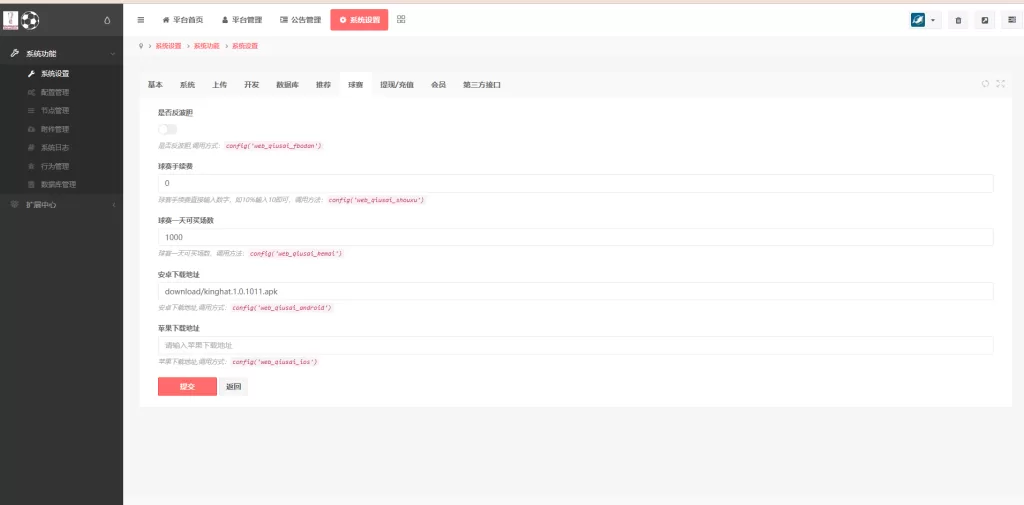Click the 苹果下载地址 input field
Screen dimensions: 1024x505
click(x=575, y=346)
